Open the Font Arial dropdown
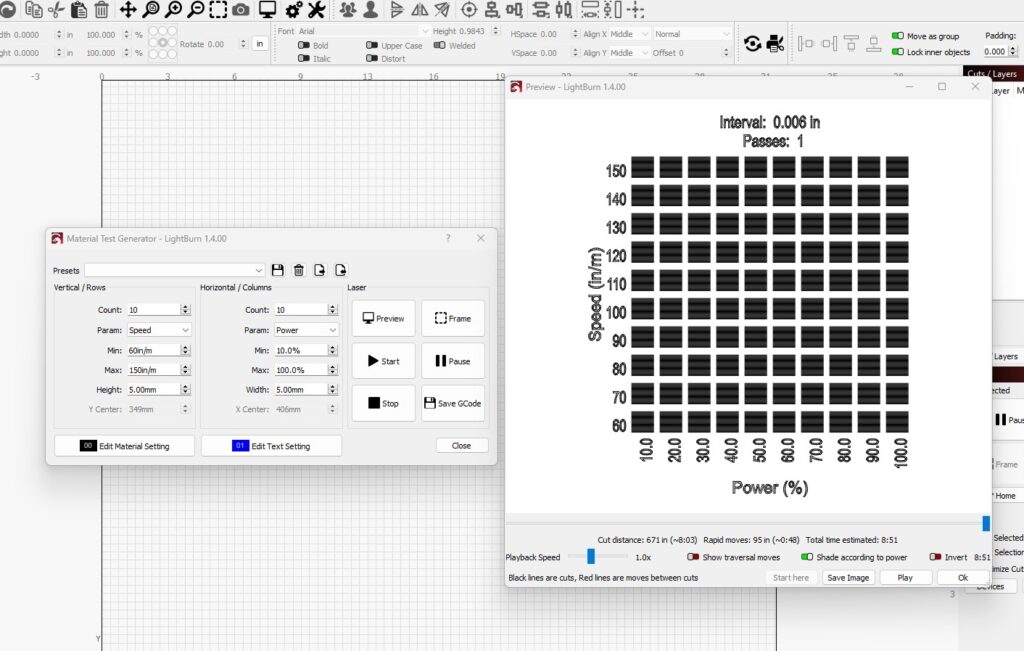This screenshot has height=651, width=1024. pos(364,31)
